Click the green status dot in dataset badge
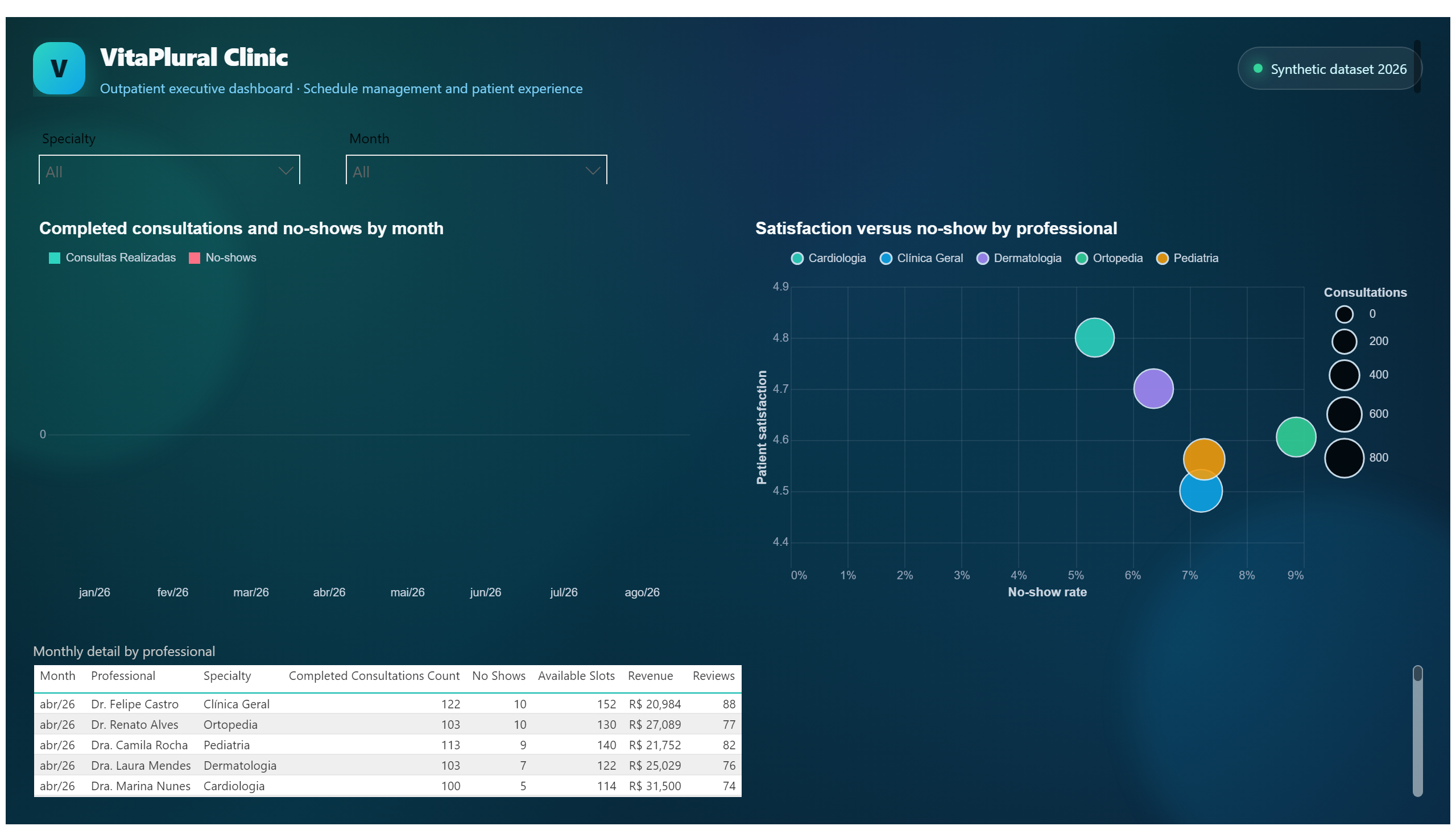The height and width of the screenshot is (830, 1456). (1257, 68)
